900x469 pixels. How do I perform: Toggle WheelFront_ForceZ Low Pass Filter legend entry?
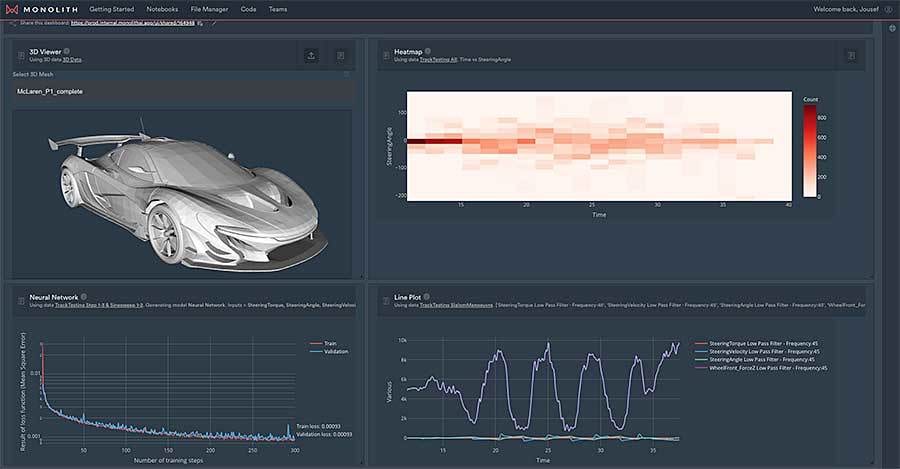pyautogui.click(x=761, y=368)
